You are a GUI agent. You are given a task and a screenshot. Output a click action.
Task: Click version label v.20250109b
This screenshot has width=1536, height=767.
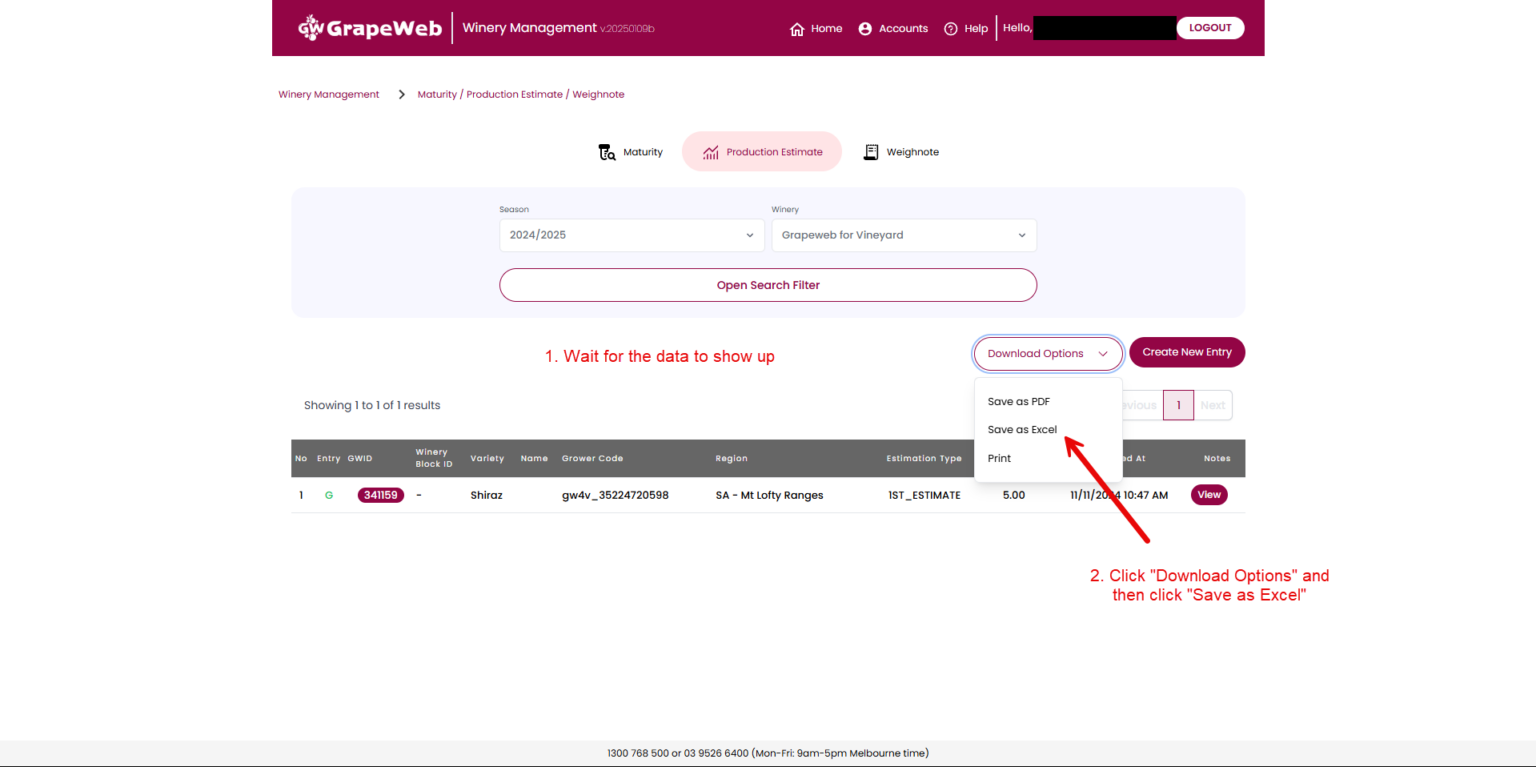click(627, 29)
